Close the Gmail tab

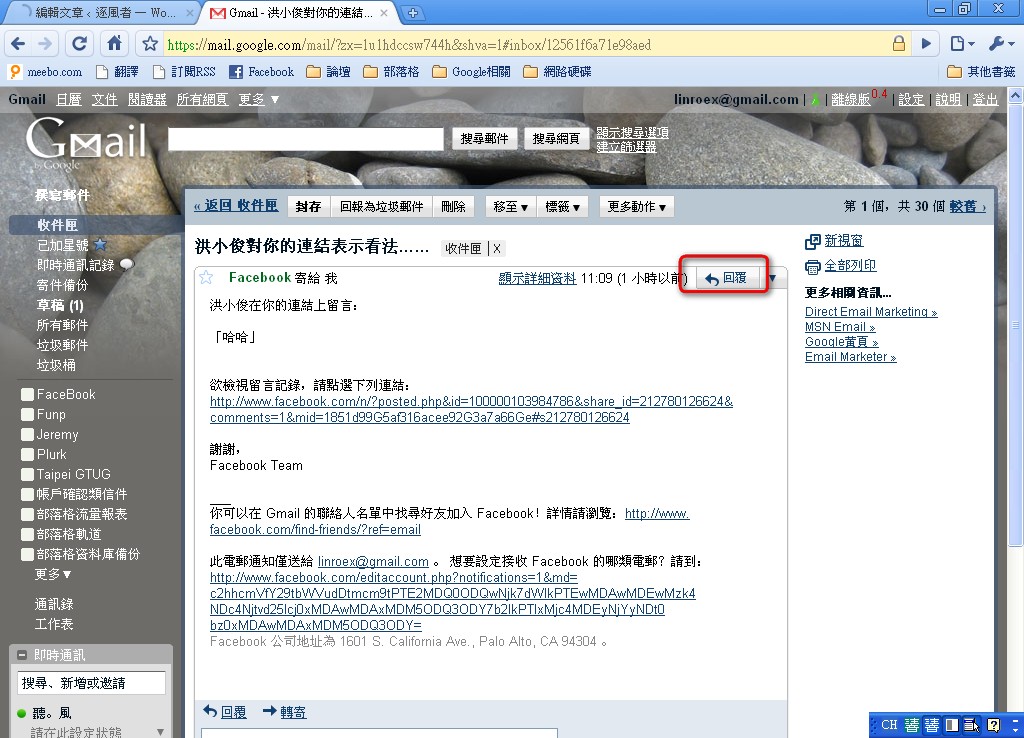point(384,12)
